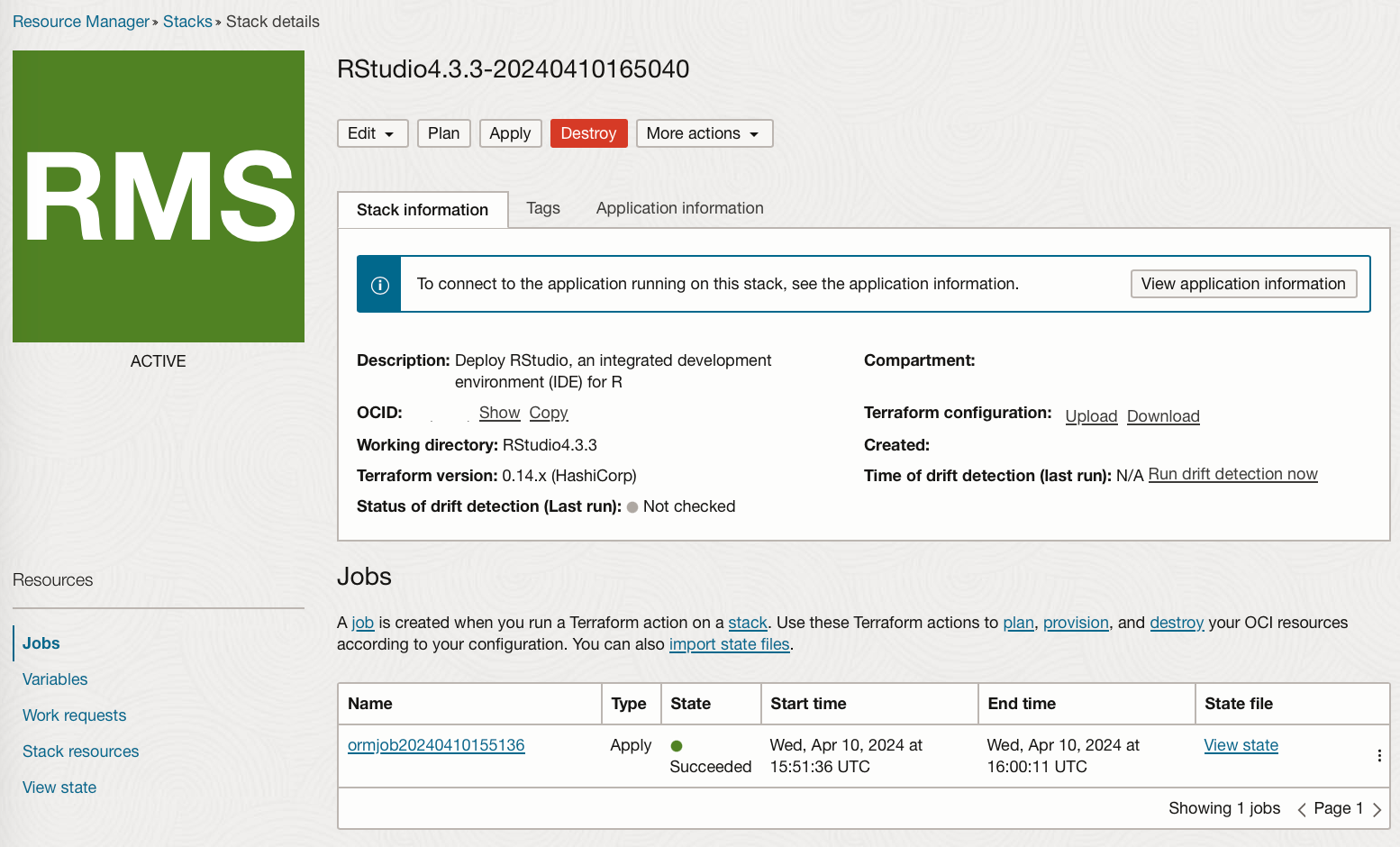Select Jobs in the Resources sidebar
This screenshot has height=847, width=1400.
point(41,643)
